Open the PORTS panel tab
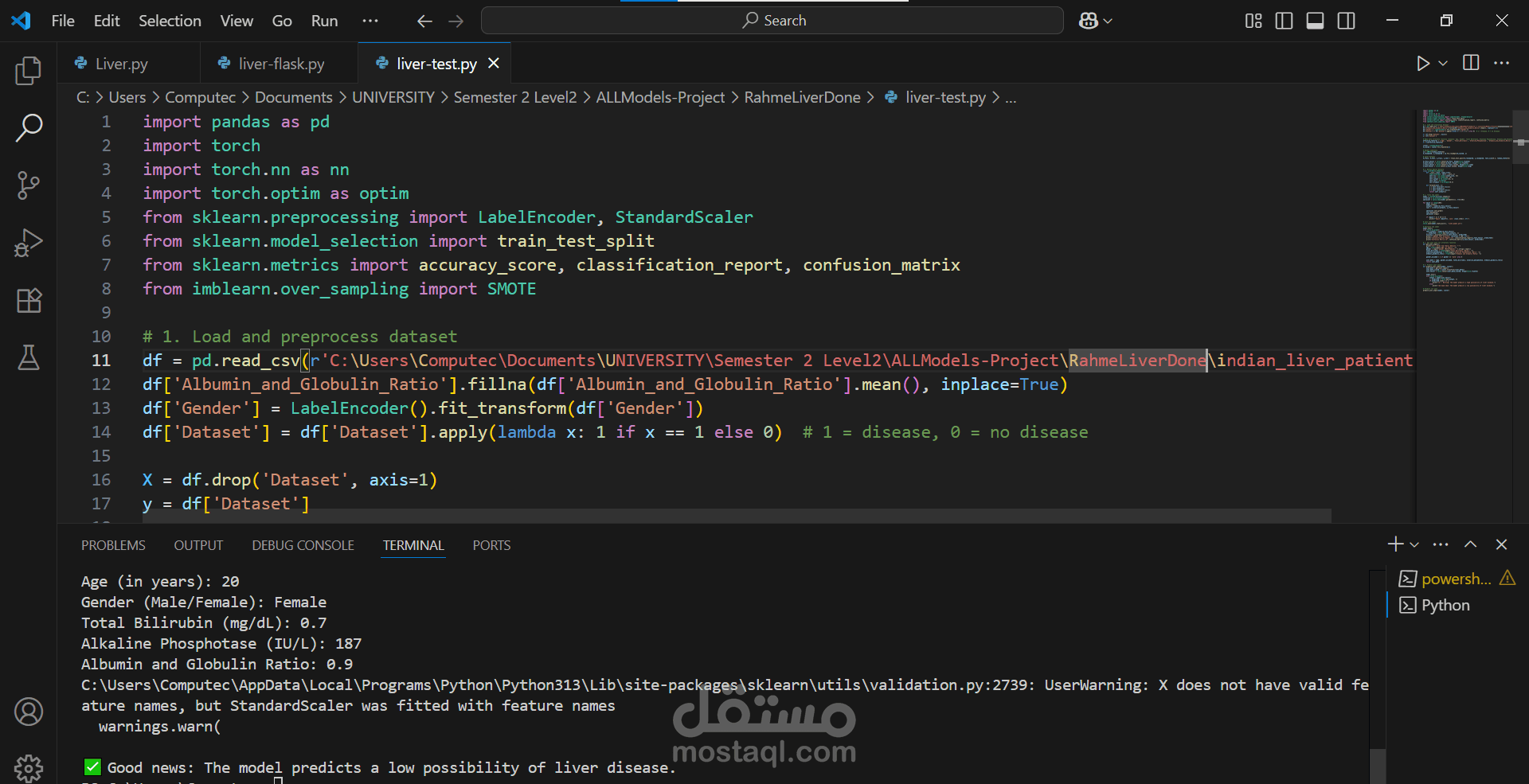The image size is (1529, 784). 491,545
